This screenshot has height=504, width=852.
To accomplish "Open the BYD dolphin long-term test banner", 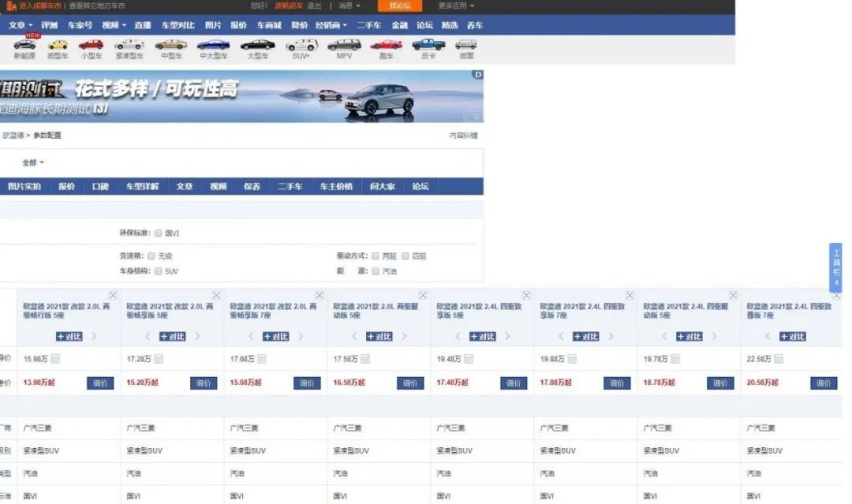I will pos(242,96).
